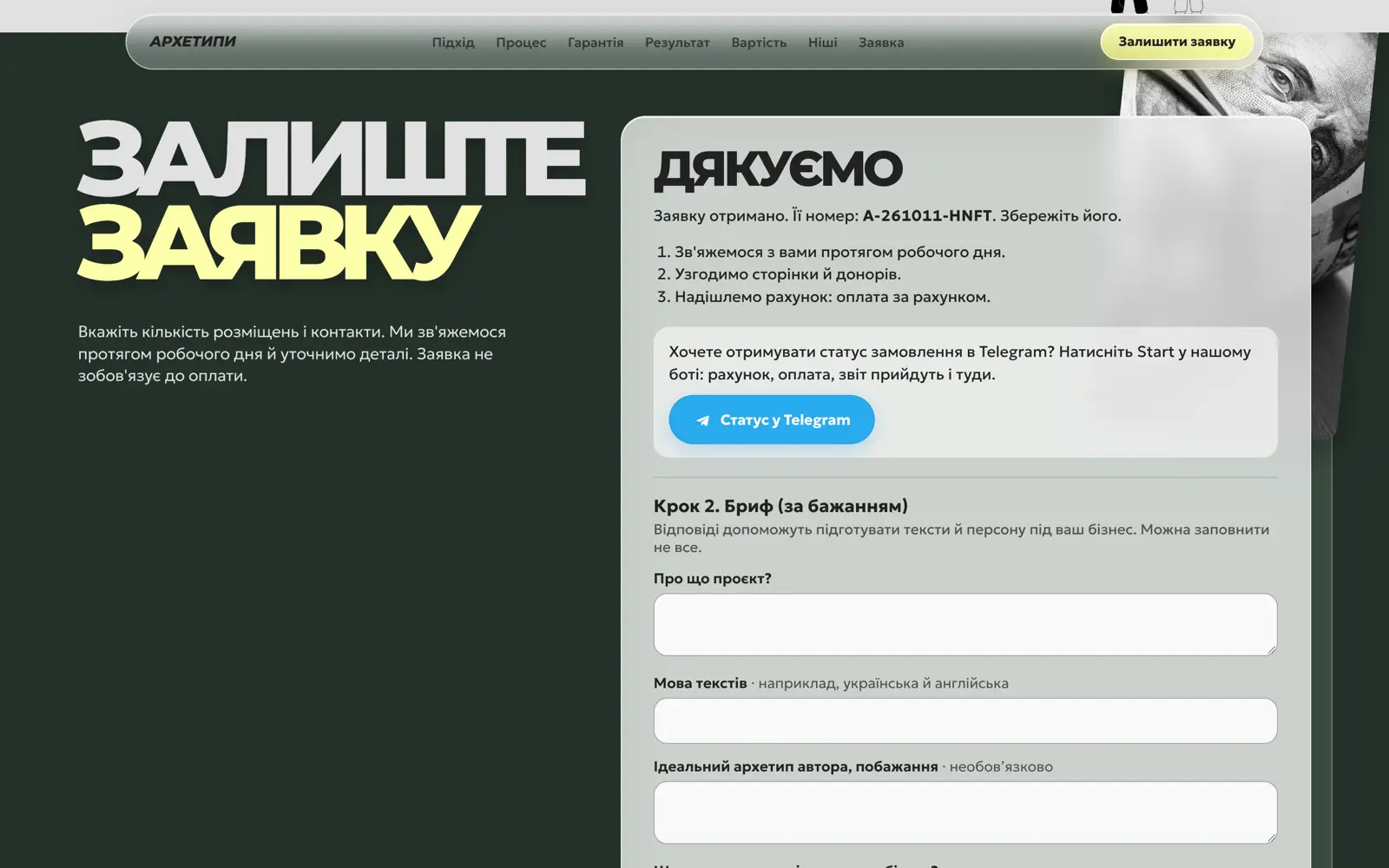This screenshot has height=868, width=1389.
Task: Open Статус у Telegram button
Action: (772, 419)
